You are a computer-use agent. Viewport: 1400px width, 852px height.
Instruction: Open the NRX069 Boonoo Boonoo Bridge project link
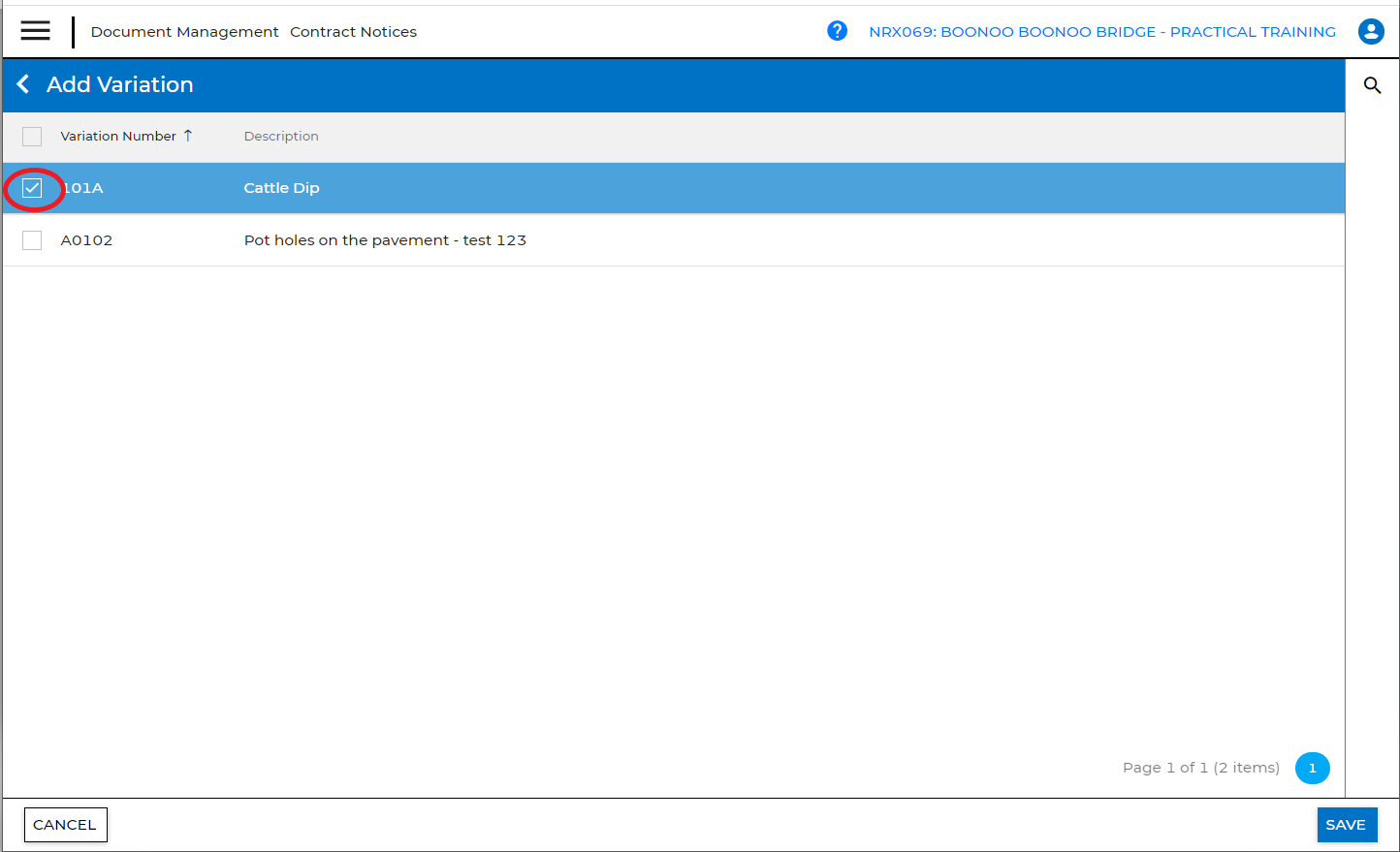pyautogui.click(x=1101, y=32)
